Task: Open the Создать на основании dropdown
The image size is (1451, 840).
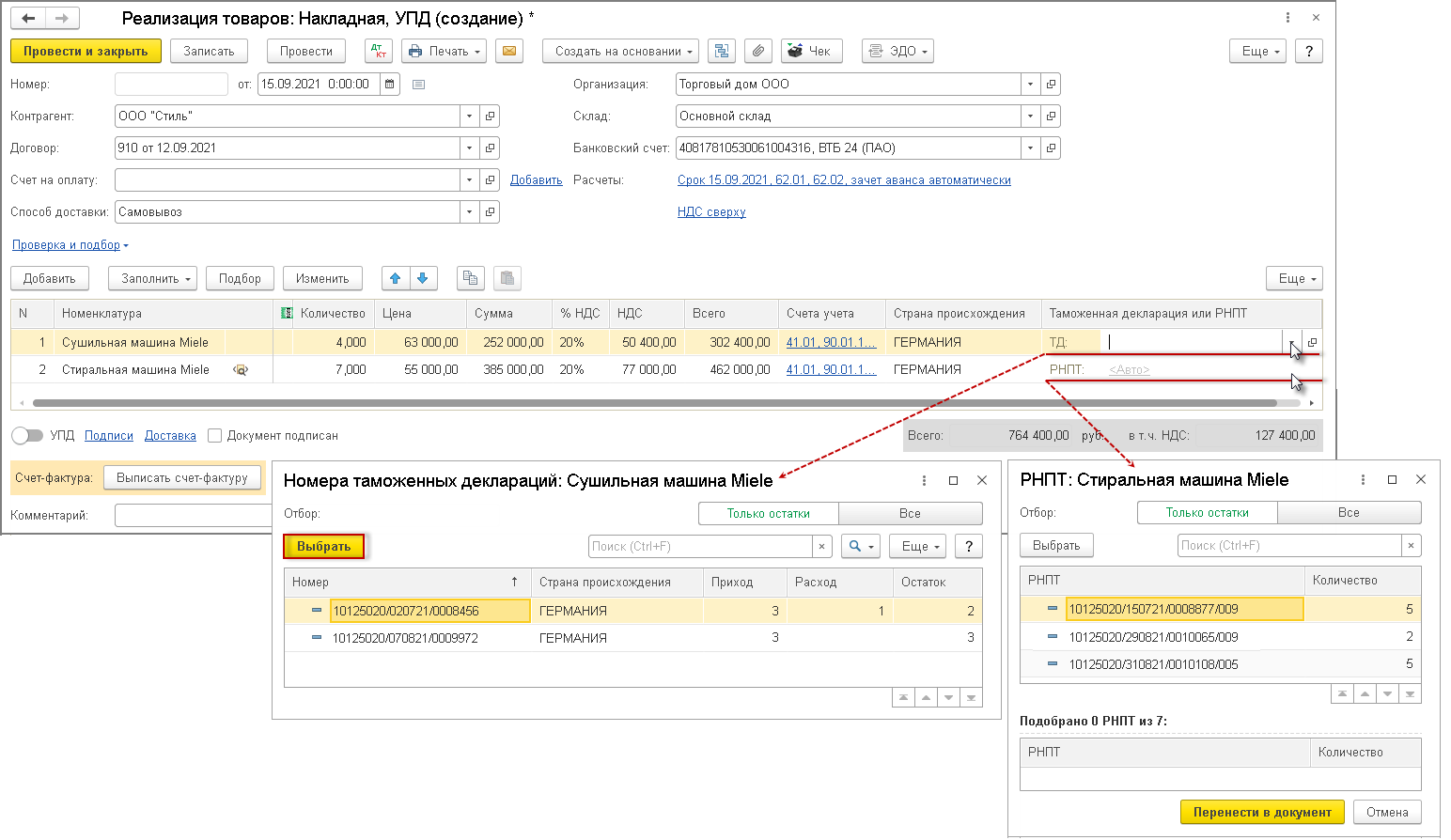Action: 620,51
